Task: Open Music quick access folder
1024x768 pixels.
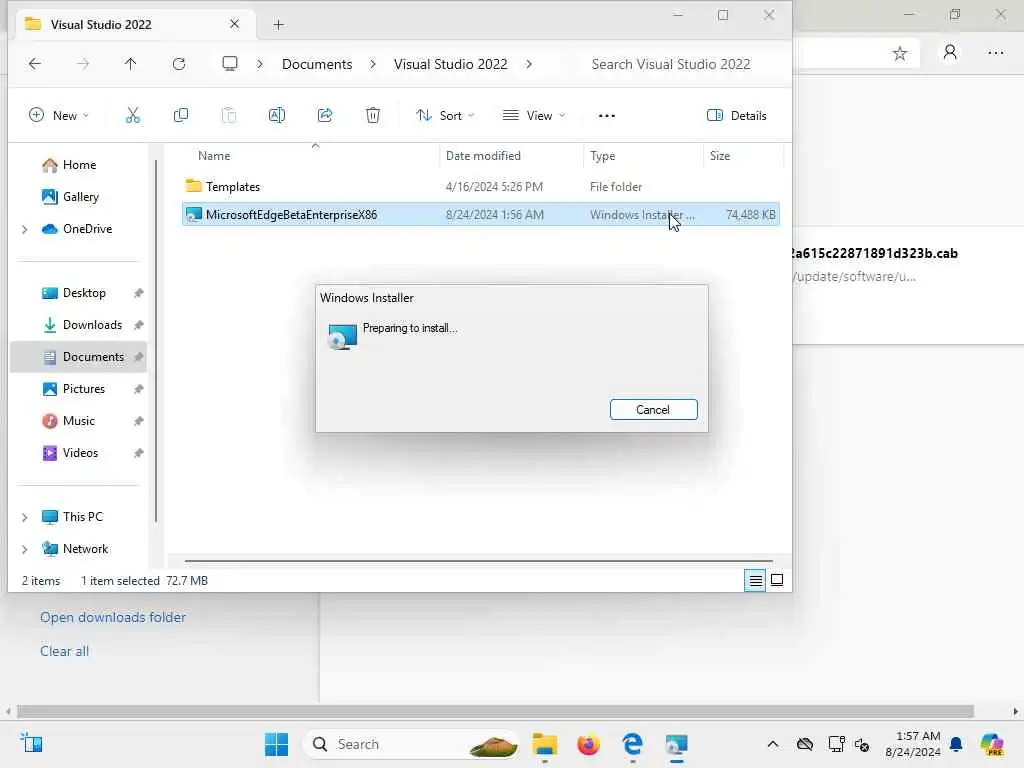Action: click(x=78, y=421)
